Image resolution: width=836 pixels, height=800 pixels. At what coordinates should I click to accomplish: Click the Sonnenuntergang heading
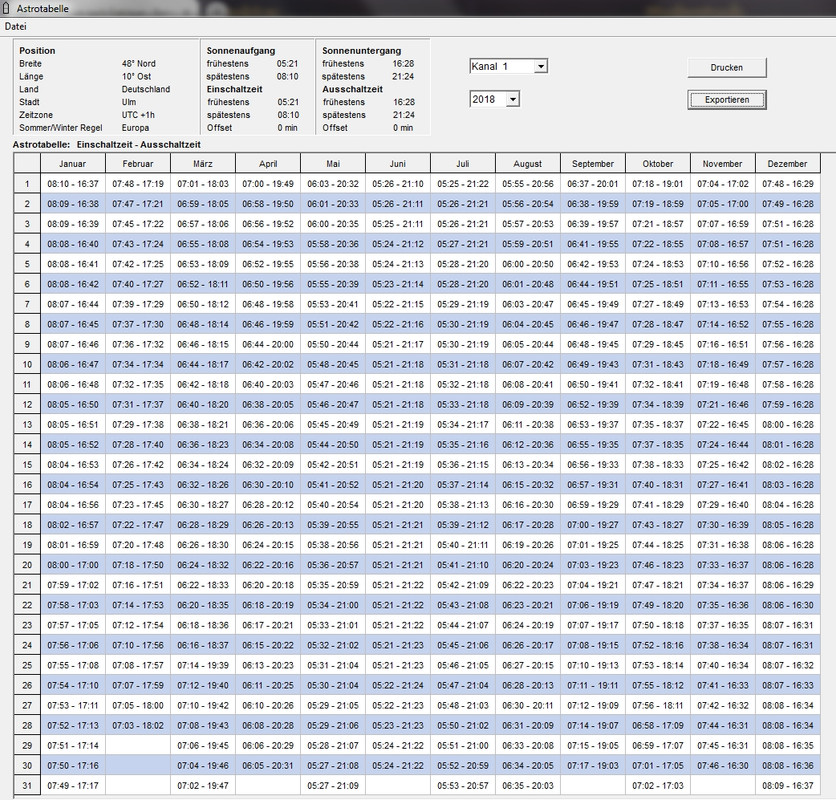point(361,51)
